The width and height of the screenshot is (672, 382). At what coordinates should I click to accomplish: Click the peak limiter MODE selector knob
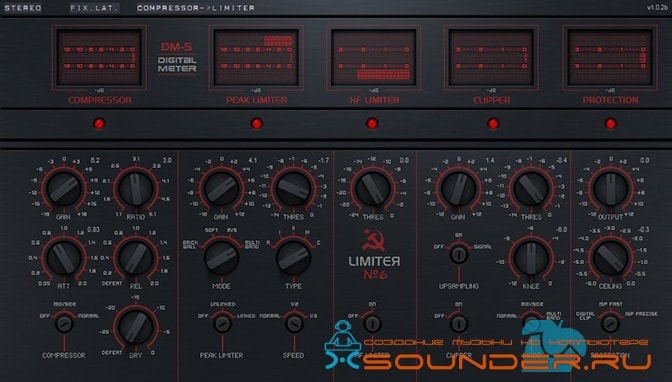[221, 257]
